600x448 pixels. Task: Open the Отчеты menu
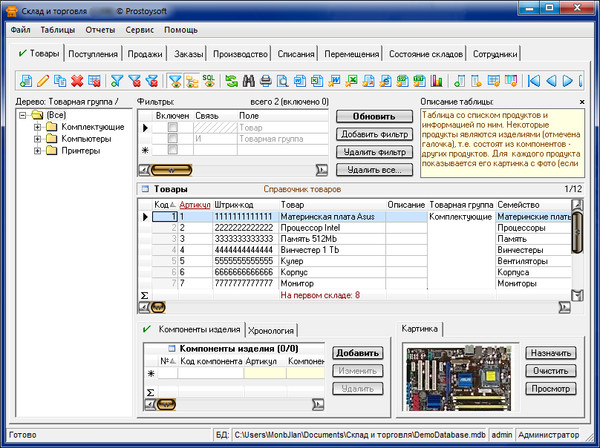(x=100, y=30)
